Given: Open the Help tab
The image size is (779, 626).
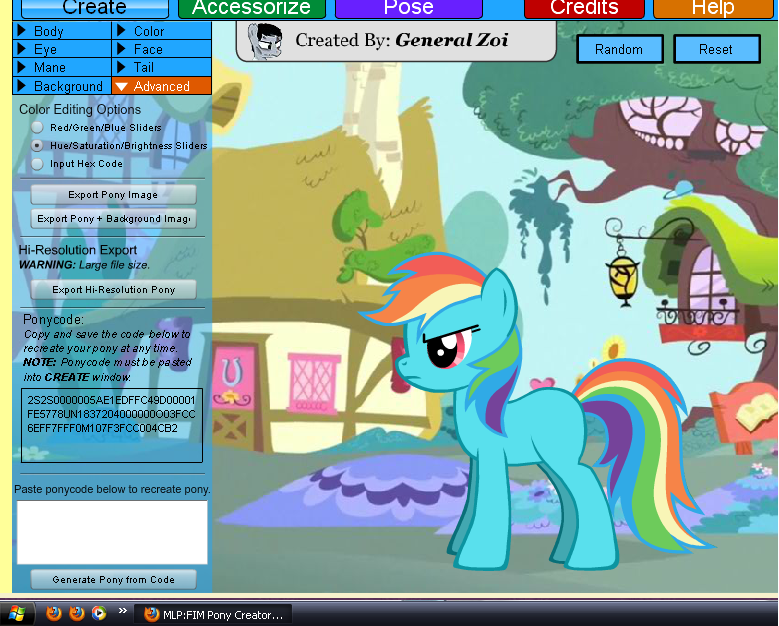Looking at the screenshot, I should (x=713, y=8).
